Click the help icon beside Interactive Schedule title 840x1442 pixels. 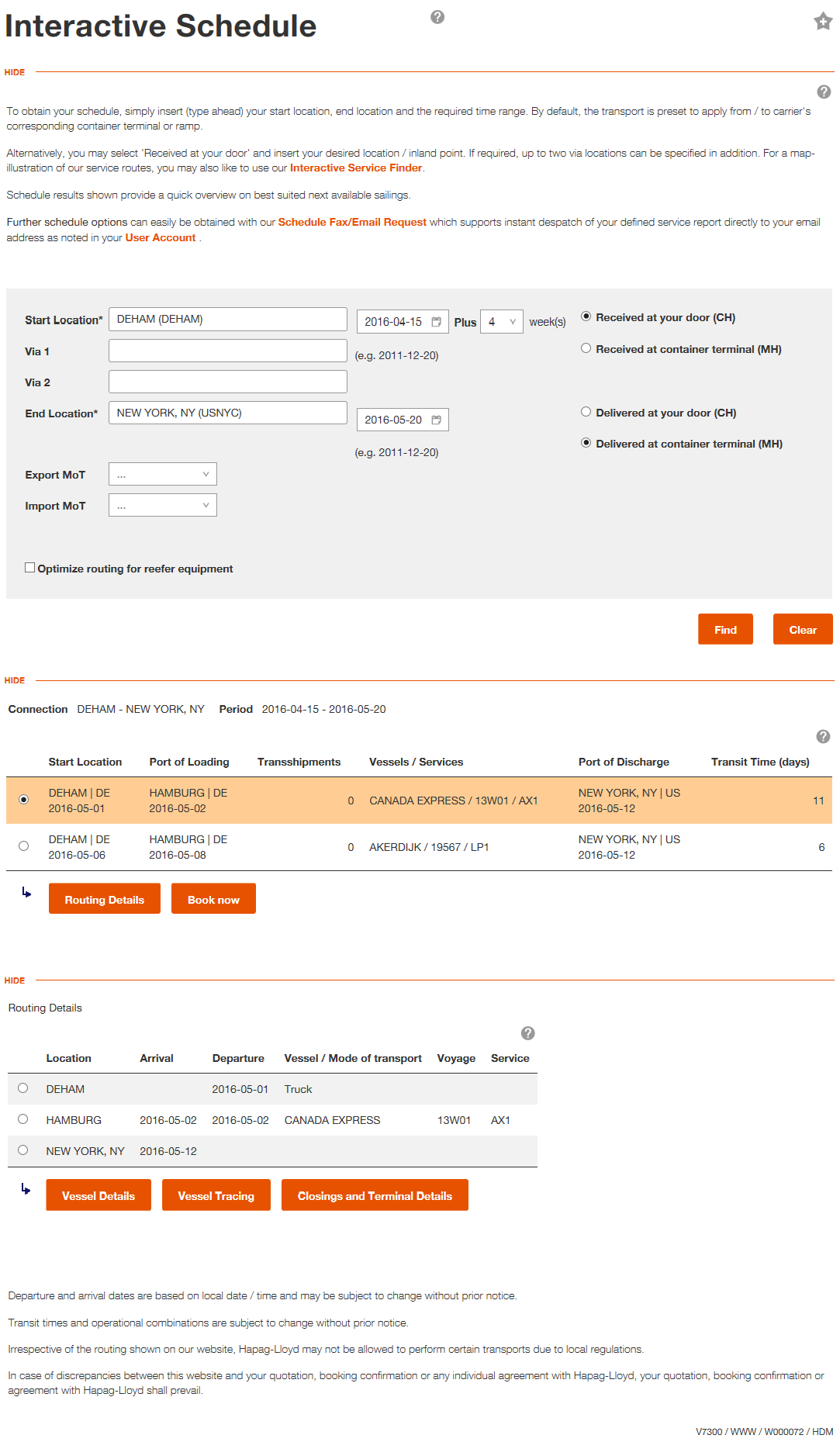(437, 17)
